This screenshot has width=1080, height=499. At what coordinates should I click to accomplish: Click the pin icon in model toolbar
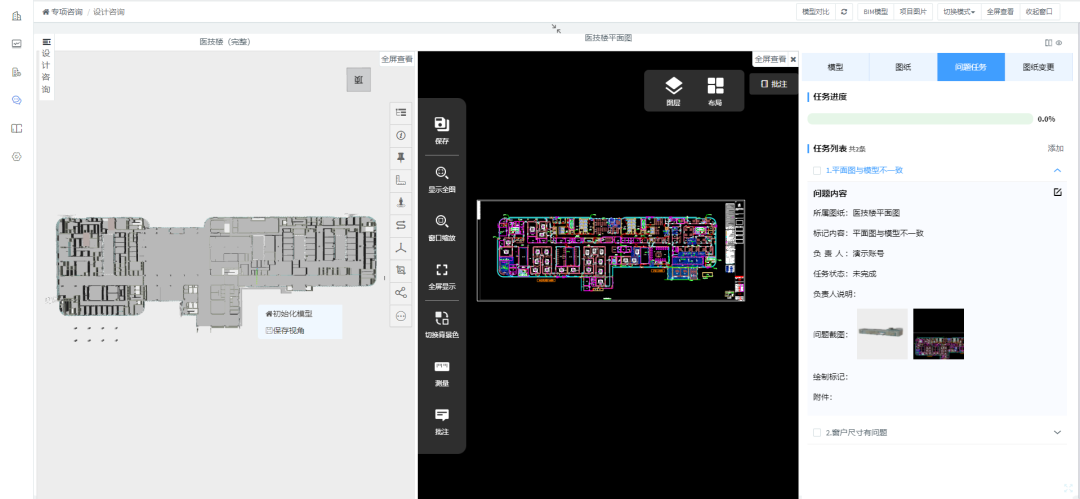tap(401, 158)
